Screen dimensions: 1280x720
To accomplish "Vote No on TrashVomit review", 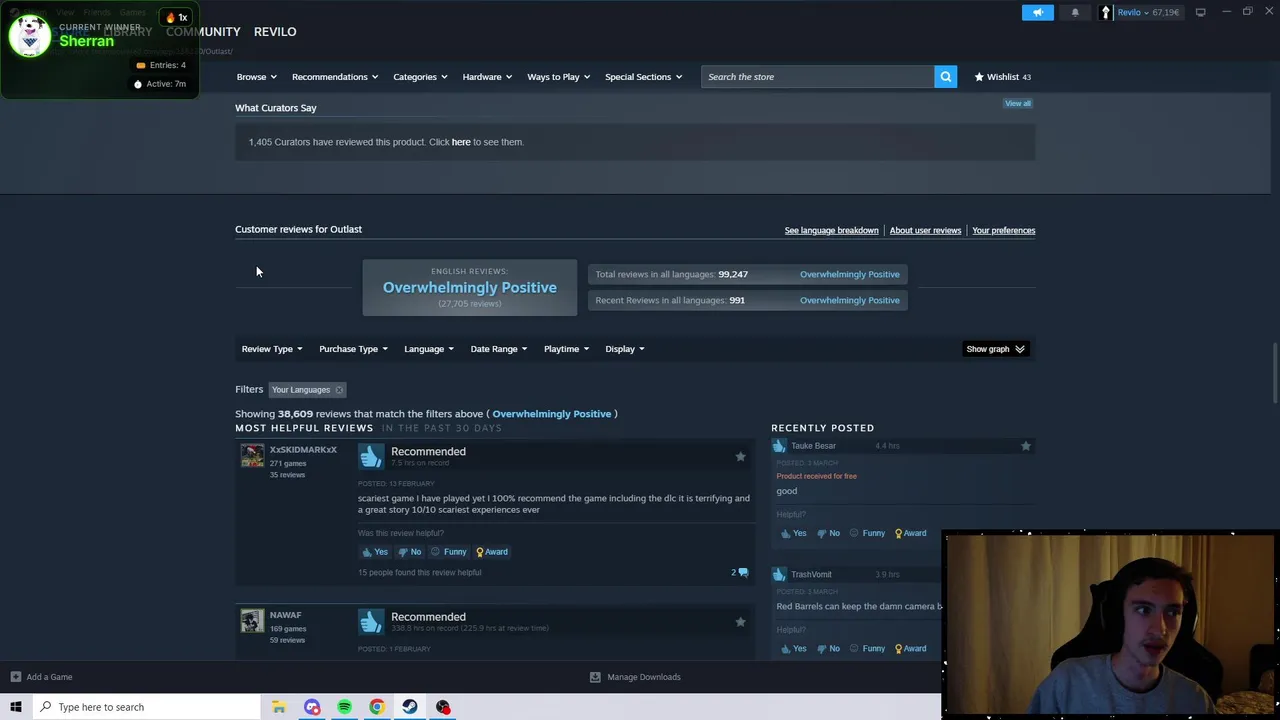I will coord(828,648).
